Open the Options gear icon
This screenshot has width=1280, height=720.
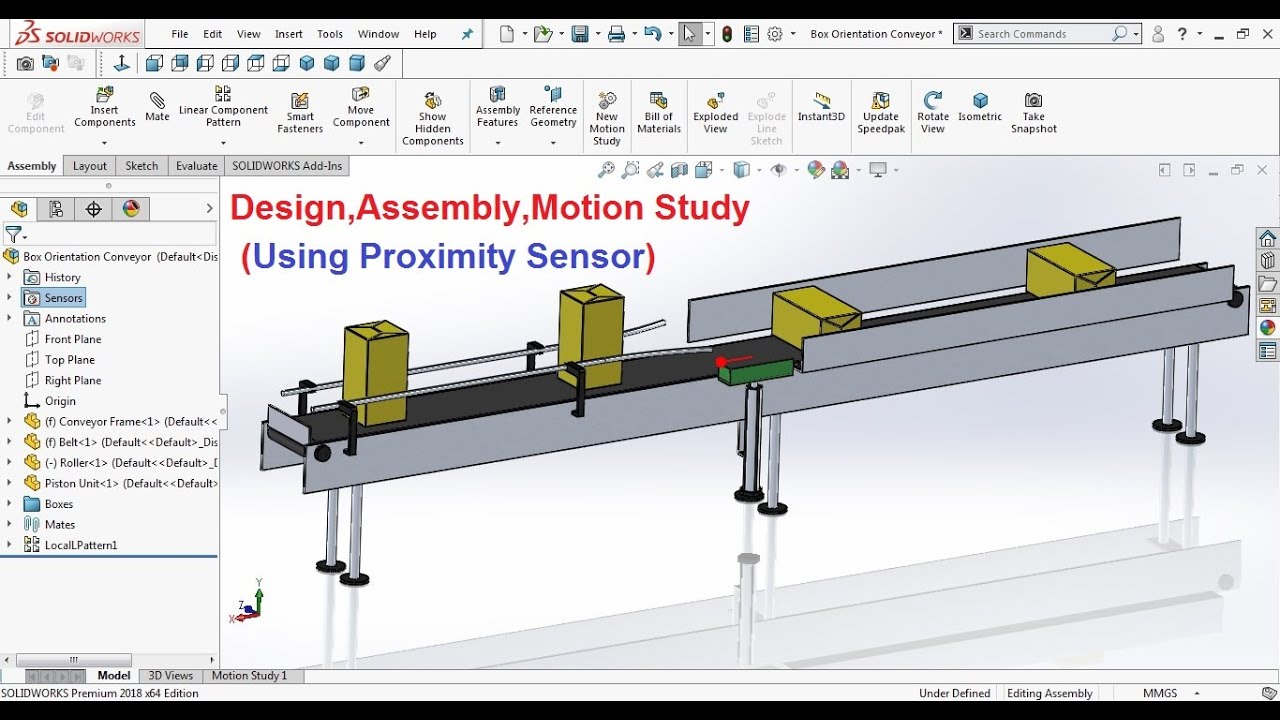[775, 34]
